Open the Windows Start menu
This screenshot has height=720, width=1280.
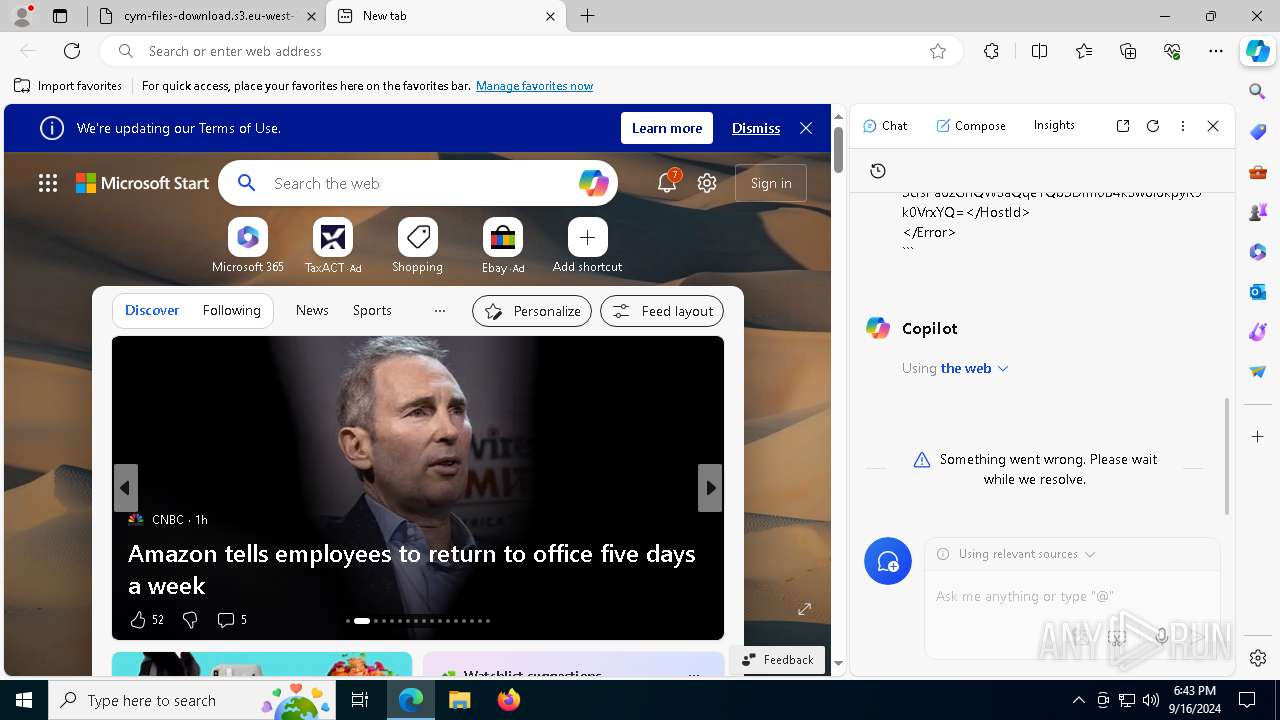coord(24,700)
